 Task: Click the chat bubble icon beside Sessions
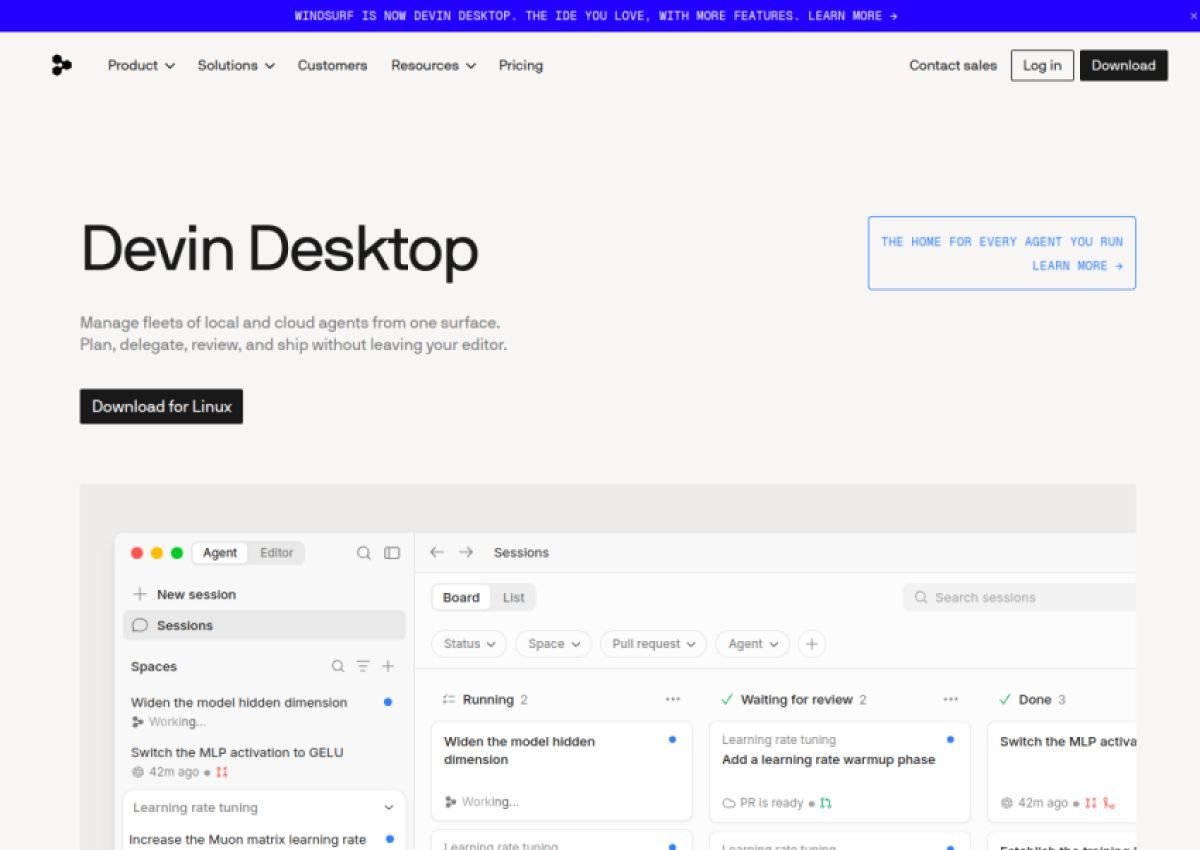coord(140,625)
